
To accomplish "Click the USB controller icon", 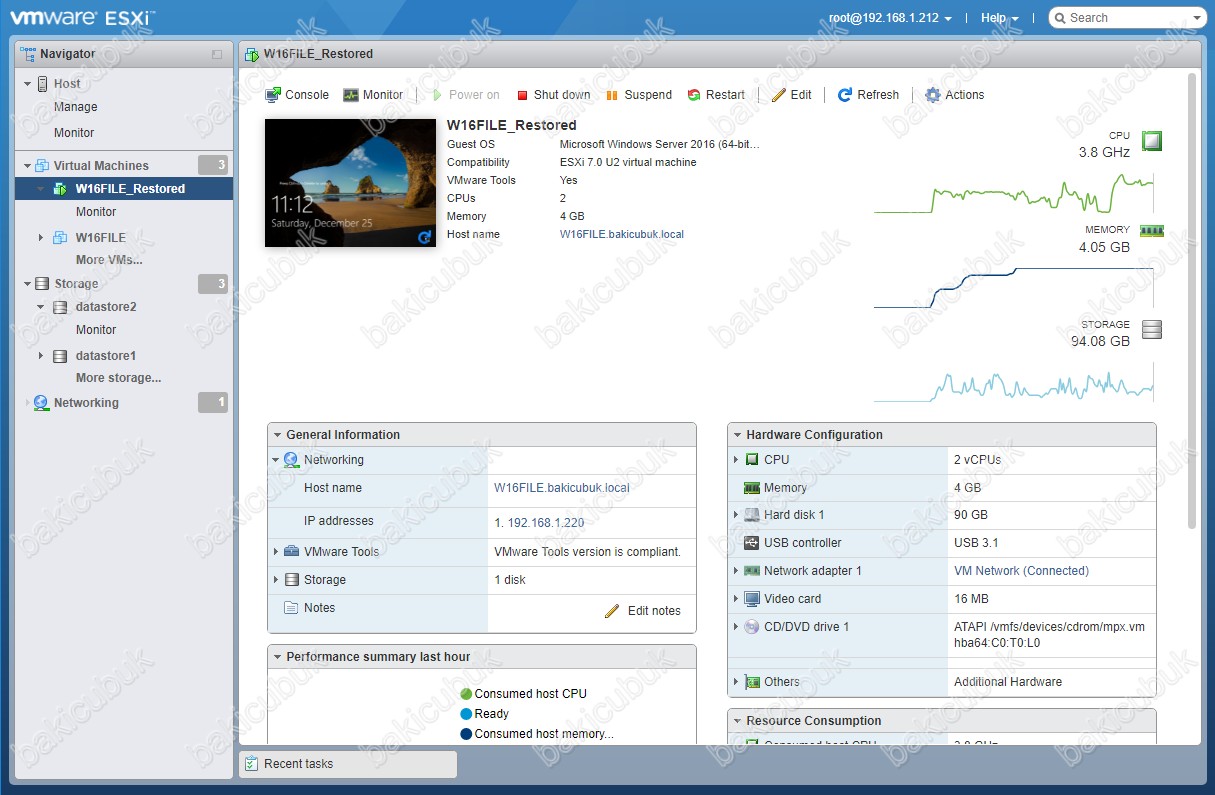I will click(752, 543).
